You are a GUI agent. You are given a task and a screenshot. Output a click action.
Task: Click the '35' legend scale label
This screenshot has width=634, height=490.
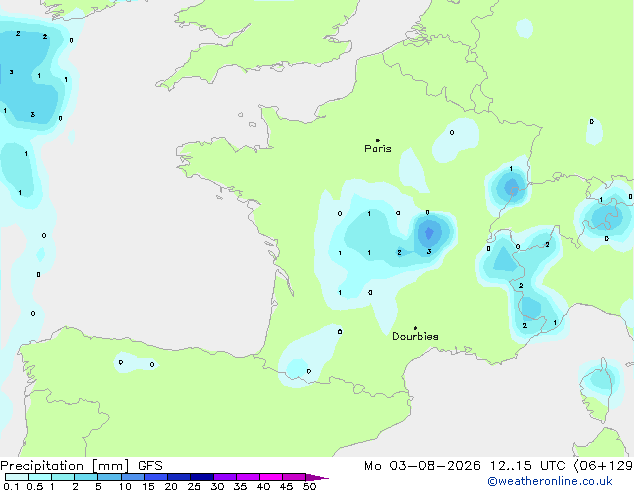click(240, 486)
